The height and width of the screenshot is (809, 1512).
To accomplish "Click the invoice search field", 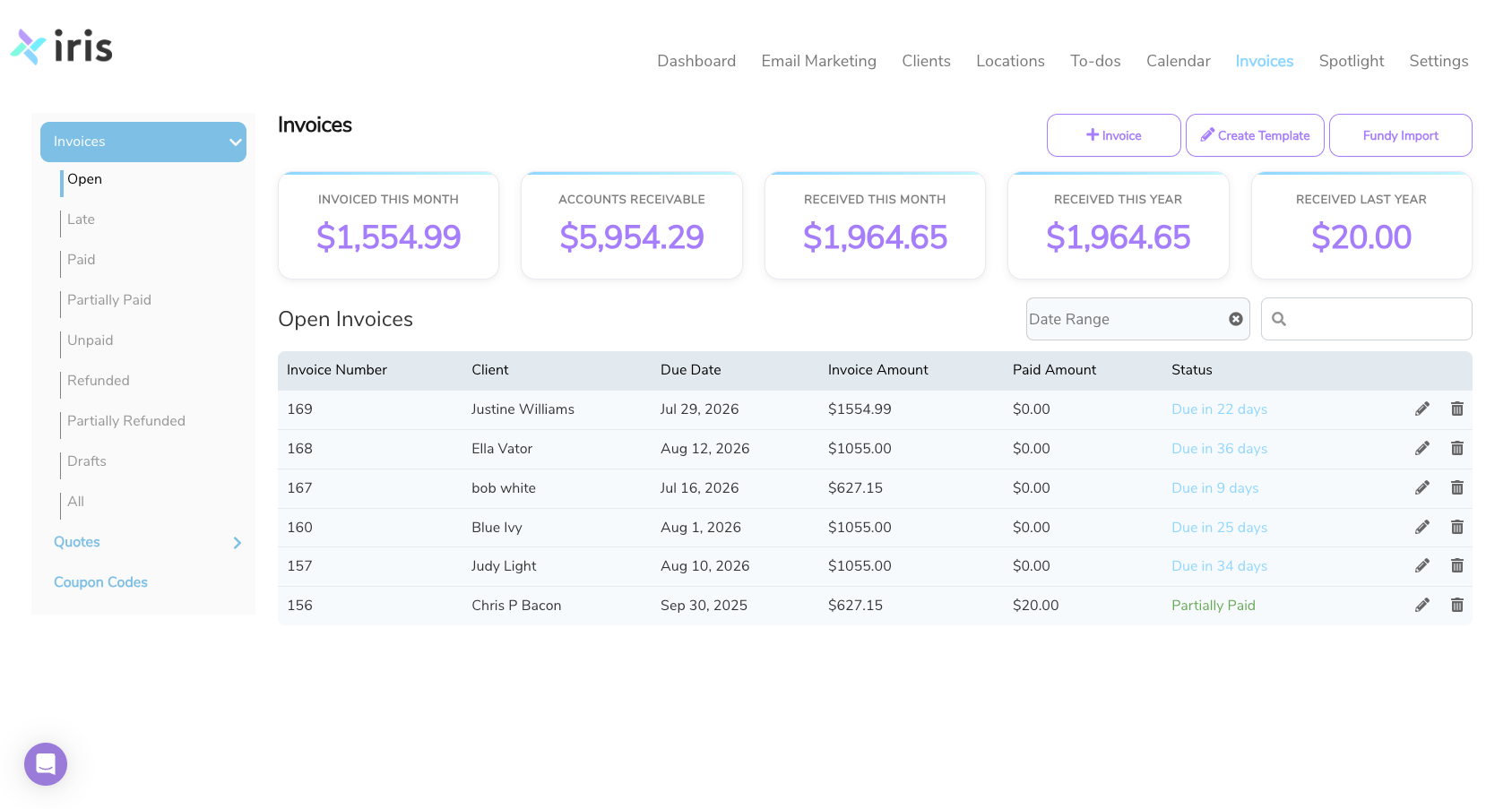I will (x=1367, y=319).
